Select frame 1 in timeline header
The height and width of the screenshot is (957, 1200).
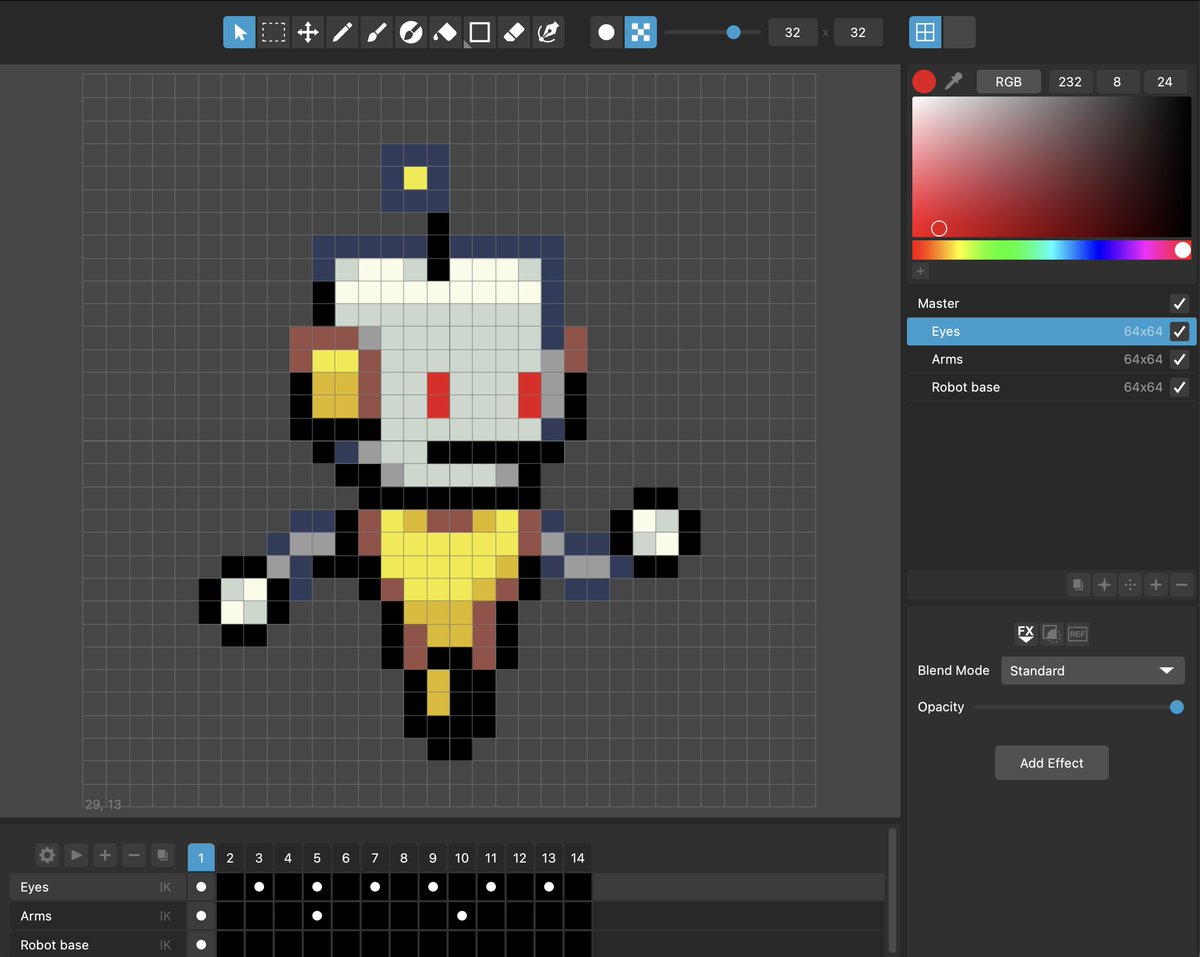click(201, 858)
